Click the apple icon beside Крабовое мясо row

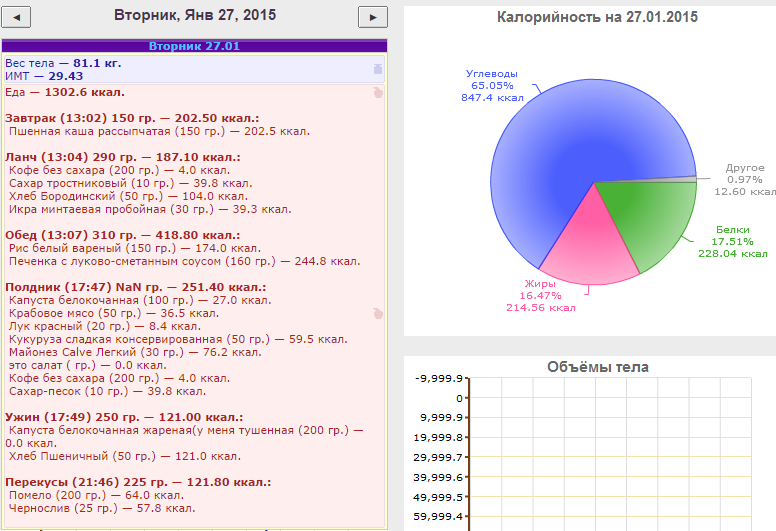point(378,313)
